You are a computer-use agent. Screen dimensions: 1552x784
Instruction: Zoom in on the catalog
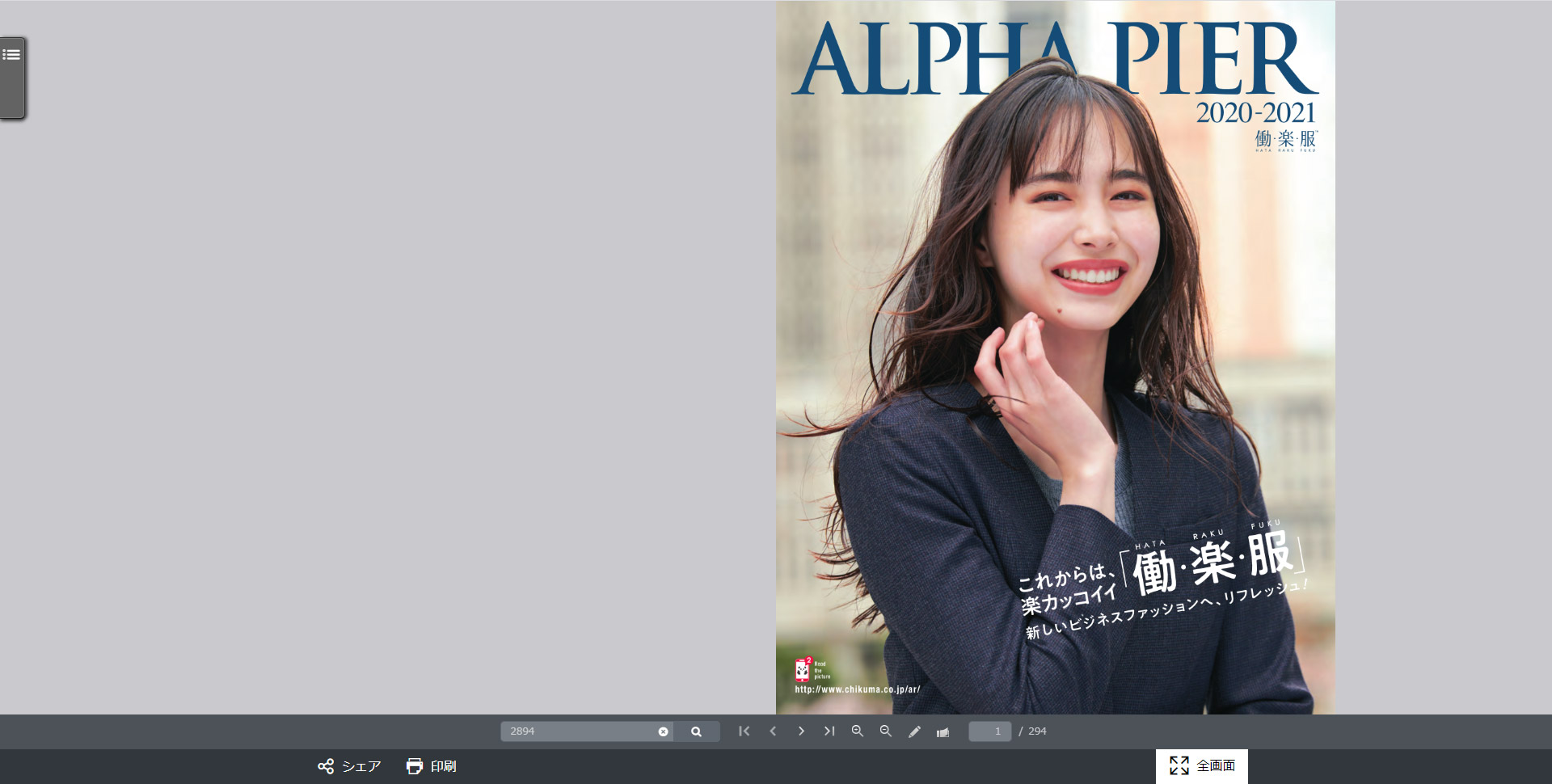[x=858, y=731]
